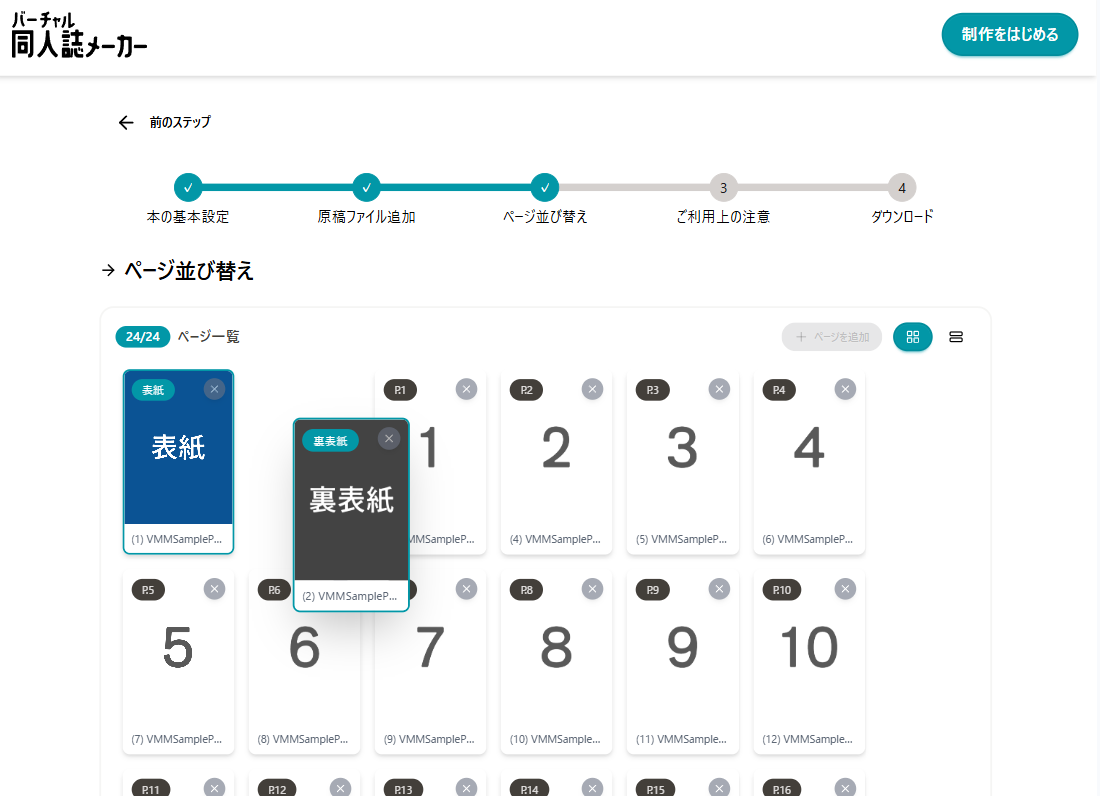Delete page P.4 using its X icon

click(845, 389)
